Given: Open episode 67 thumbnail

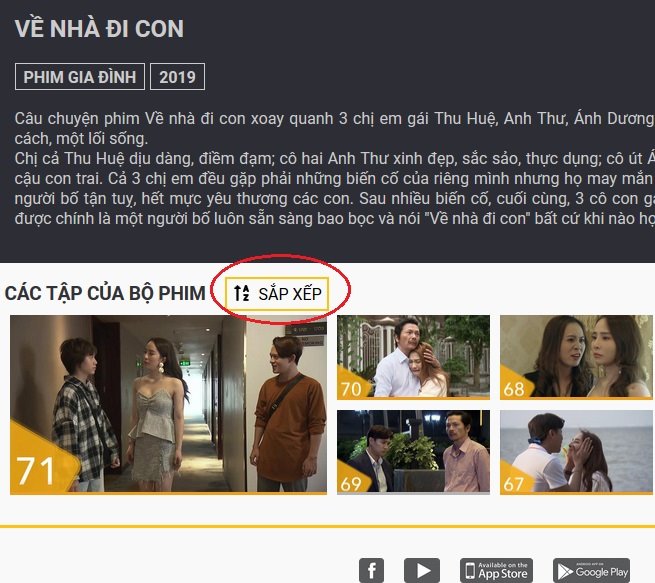Looking at the screenshot, I should coord(576,452).
